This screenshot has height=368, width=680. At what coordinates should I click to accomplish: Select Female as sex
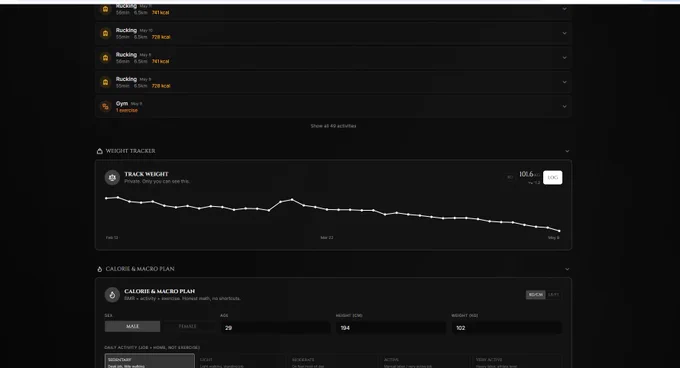coord(187,326)
